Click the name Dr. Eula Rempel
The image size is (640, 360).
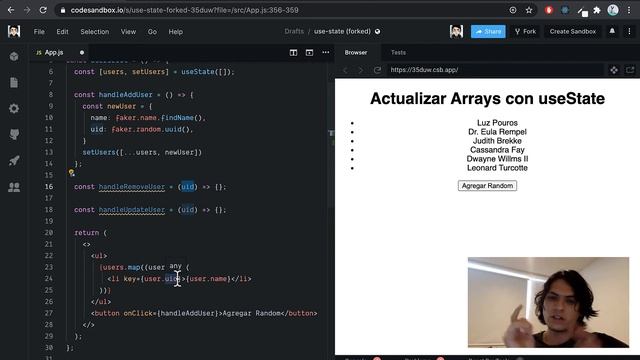(497, 132)
